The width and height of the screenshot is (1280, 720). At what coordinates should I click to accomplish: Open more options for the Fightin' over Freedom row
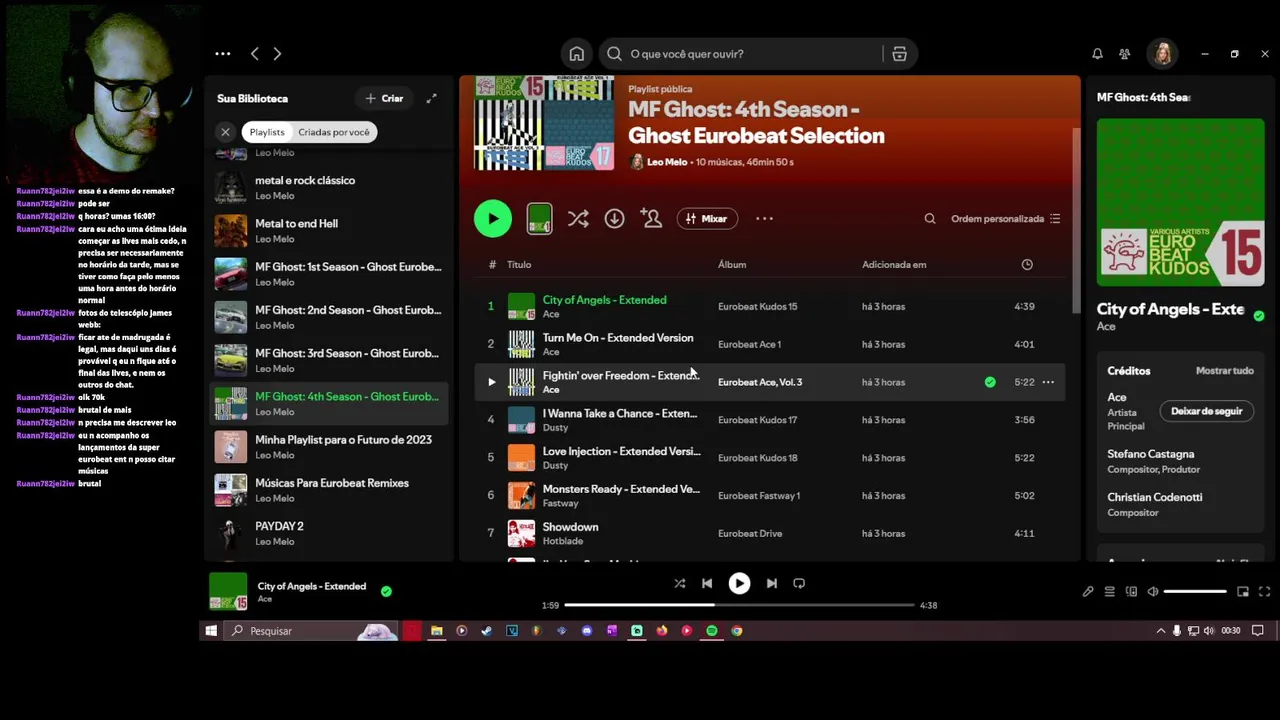tap(1048, 382)
